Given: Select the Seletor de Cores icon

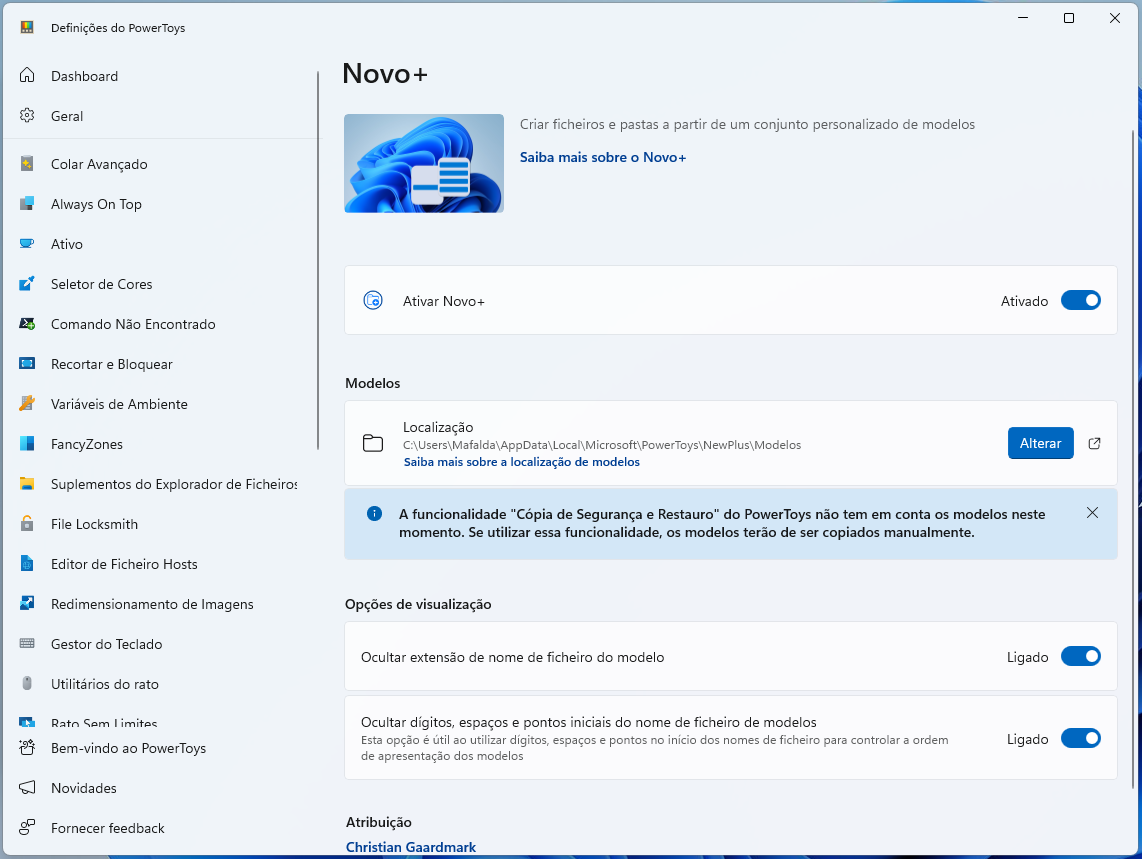Looking at the screenshot, I should [x=27, y=284].
